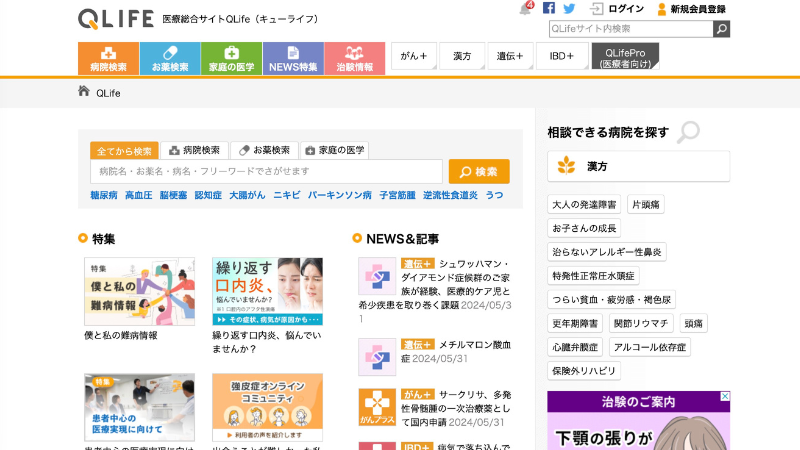Click the home icon in breadcrumb
Screen dimensions: 800x450
84,91
